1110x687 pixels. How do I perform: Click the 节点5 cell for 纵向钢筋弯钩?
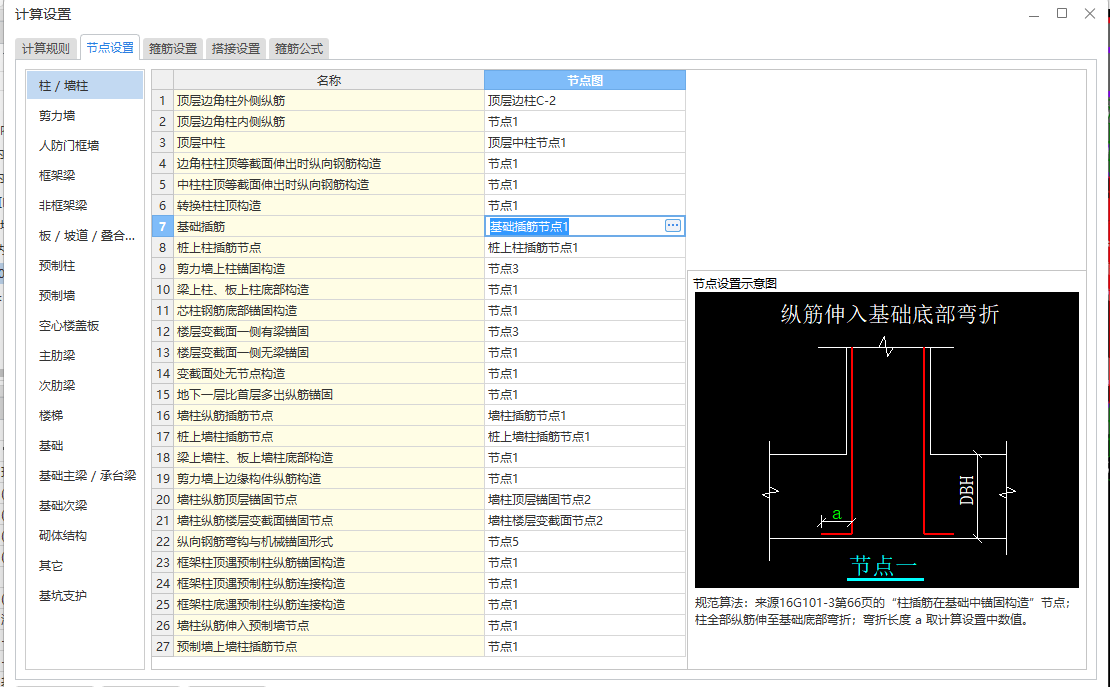pos(585,542)
